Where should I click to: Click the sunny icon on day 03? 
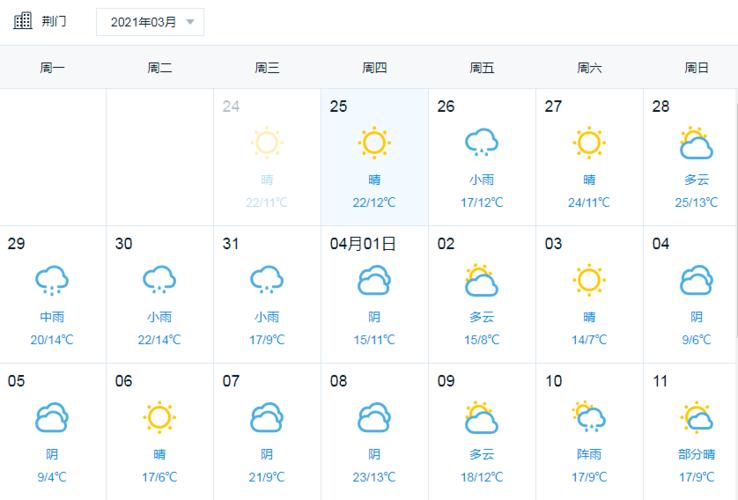point(589,280)
